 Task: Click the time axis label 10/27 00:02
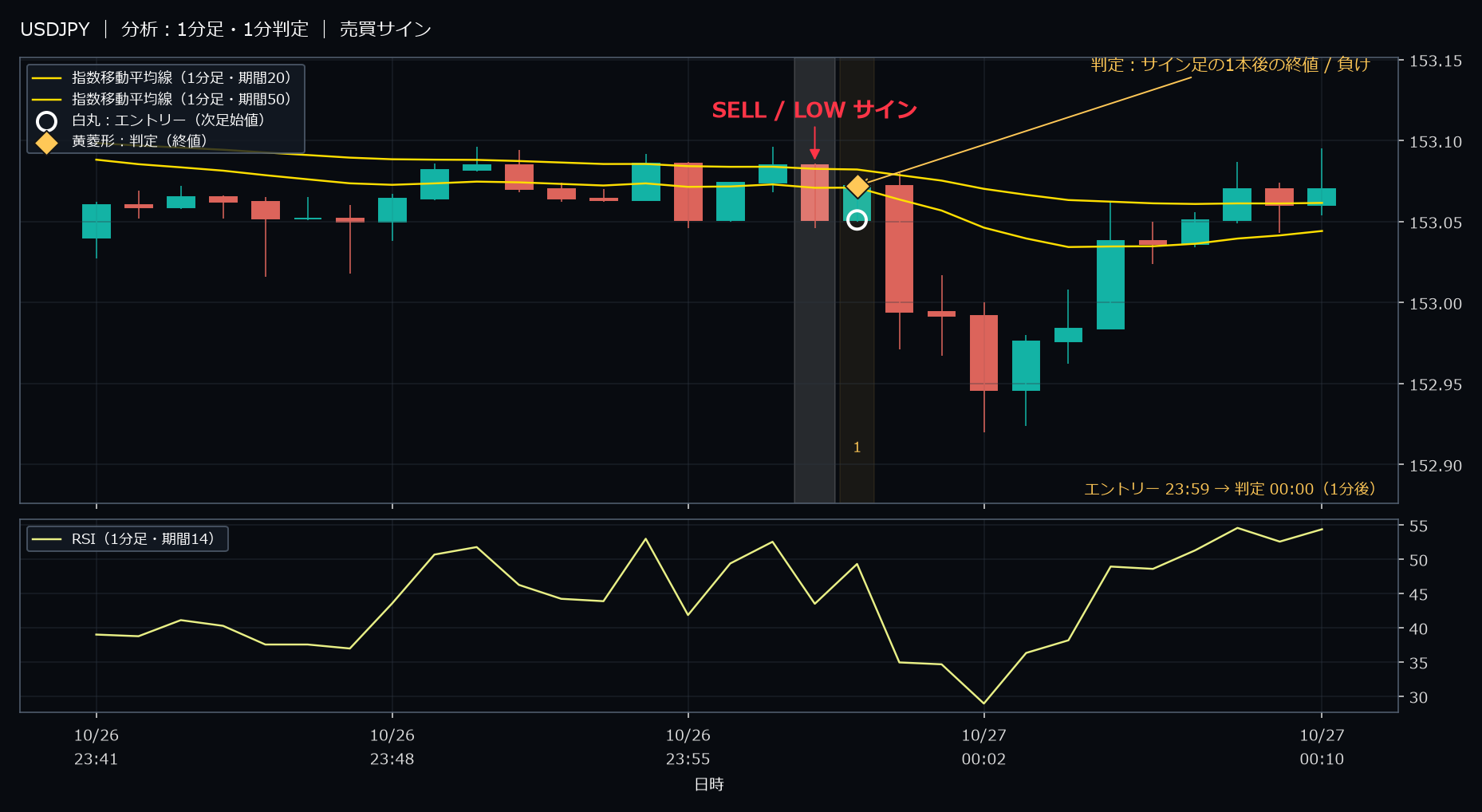[x=983, y=747]
